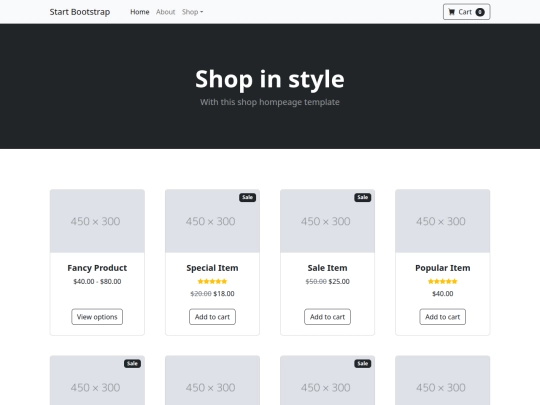Open the Cart button in navbar
The width and height of the screenshot is (540, 405).
(x=466, y=12)
